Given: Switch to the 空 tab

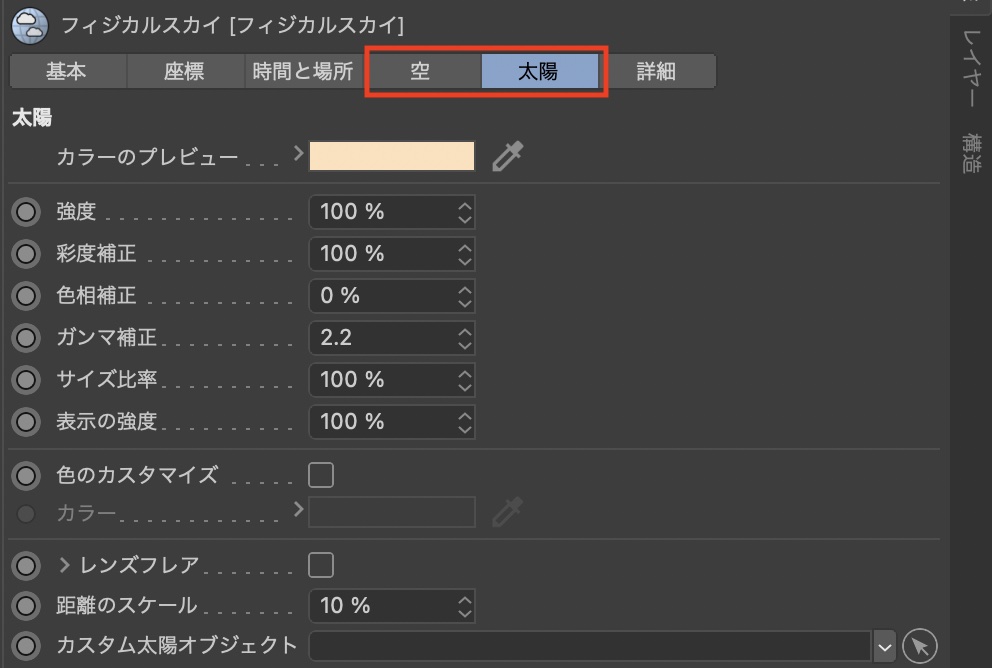Looking at the screenshot, I should tap(421, 72).
